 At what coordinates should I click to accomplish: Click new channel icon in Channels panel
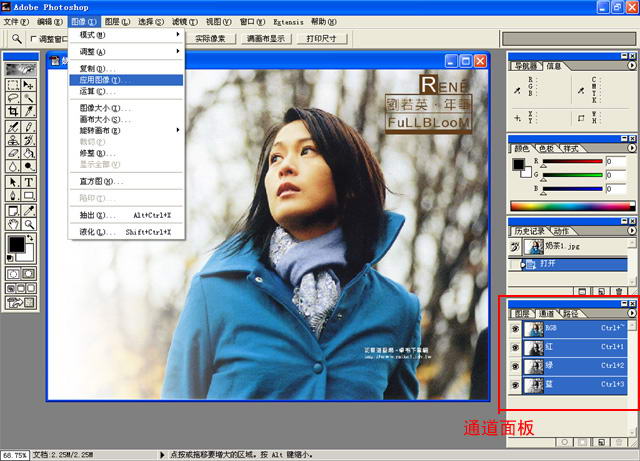click(x=601, y=441)
